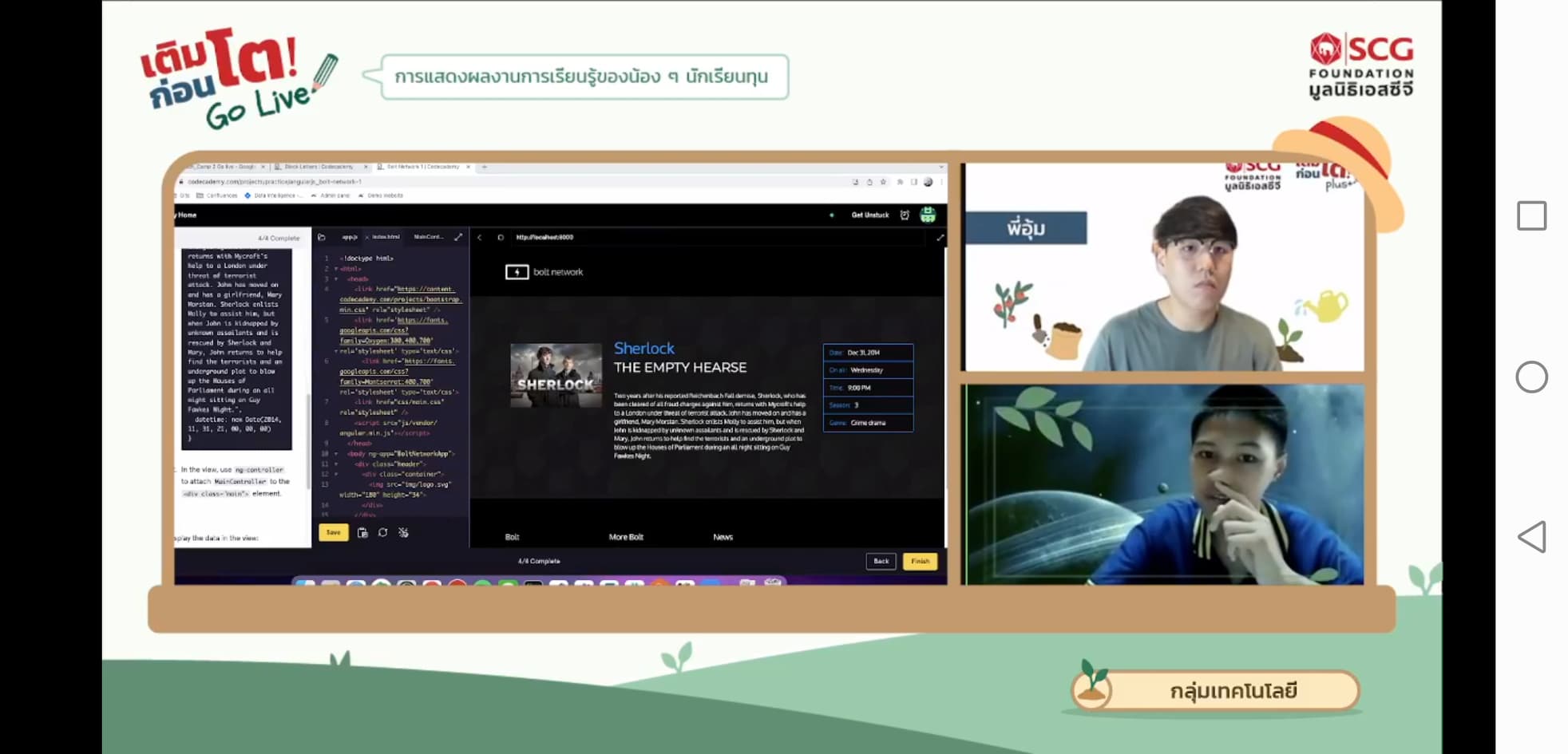Switch to the app.js file tab
The image size is (1568, 754).
pos(350,237)
